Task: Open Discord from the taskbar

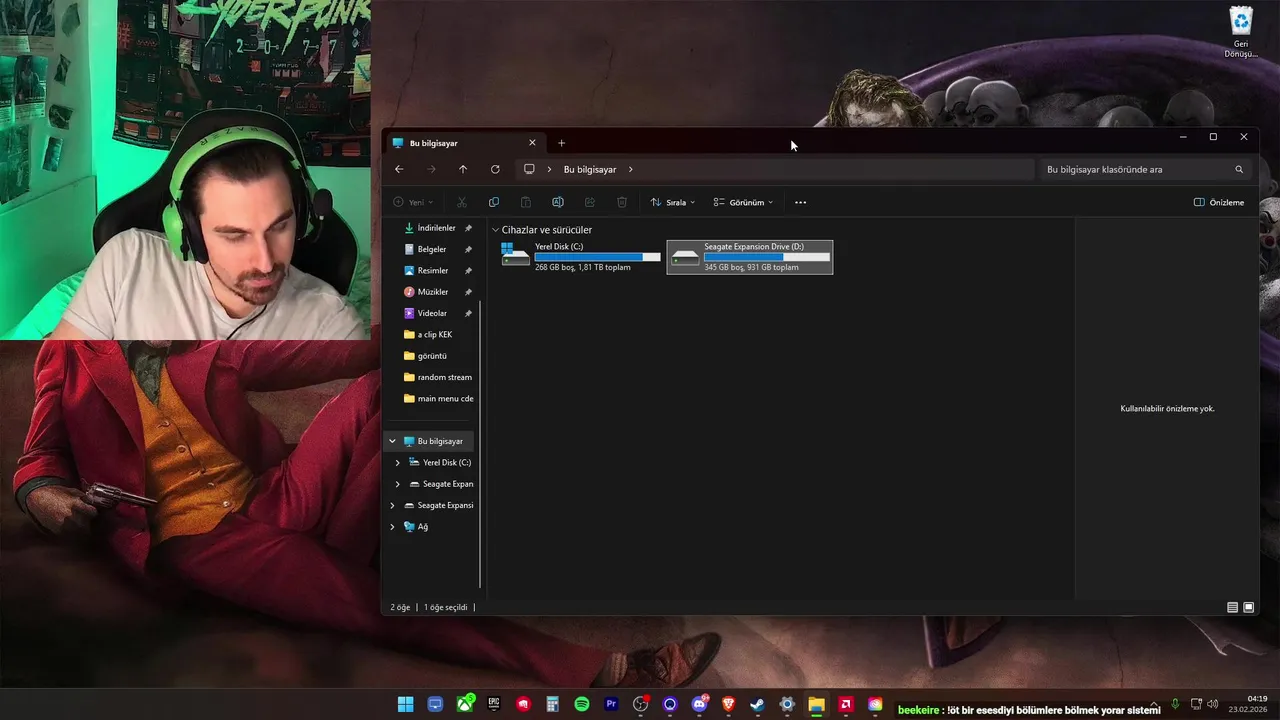Action: click(x=699, y=704)
